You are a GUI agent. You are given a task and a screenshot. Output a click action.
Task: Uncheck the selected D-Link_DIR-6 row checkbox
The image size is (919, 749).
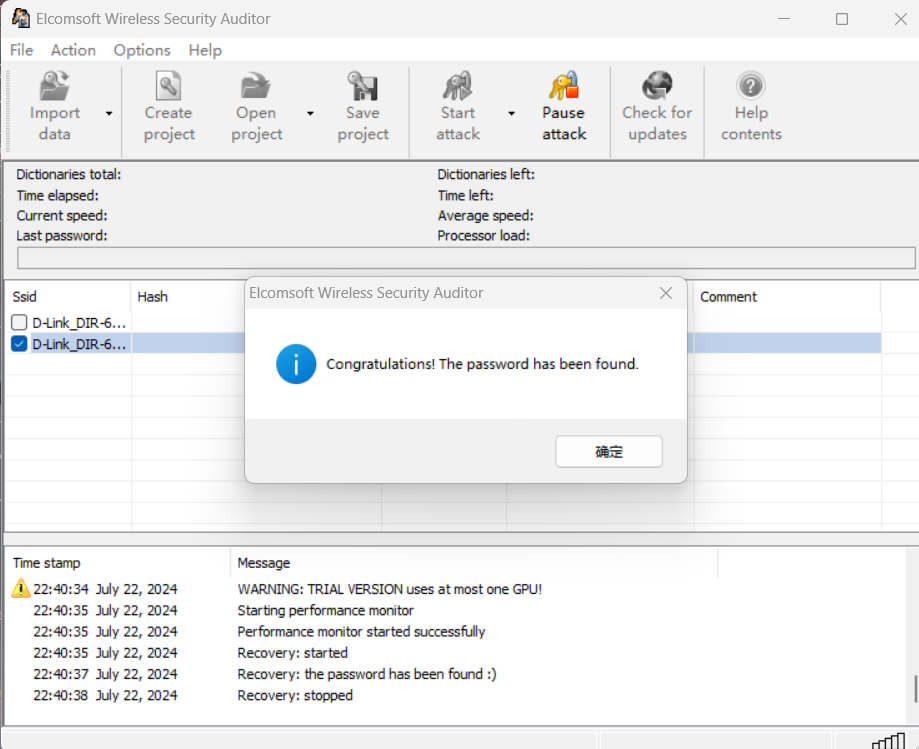click(x=19, y=343)
